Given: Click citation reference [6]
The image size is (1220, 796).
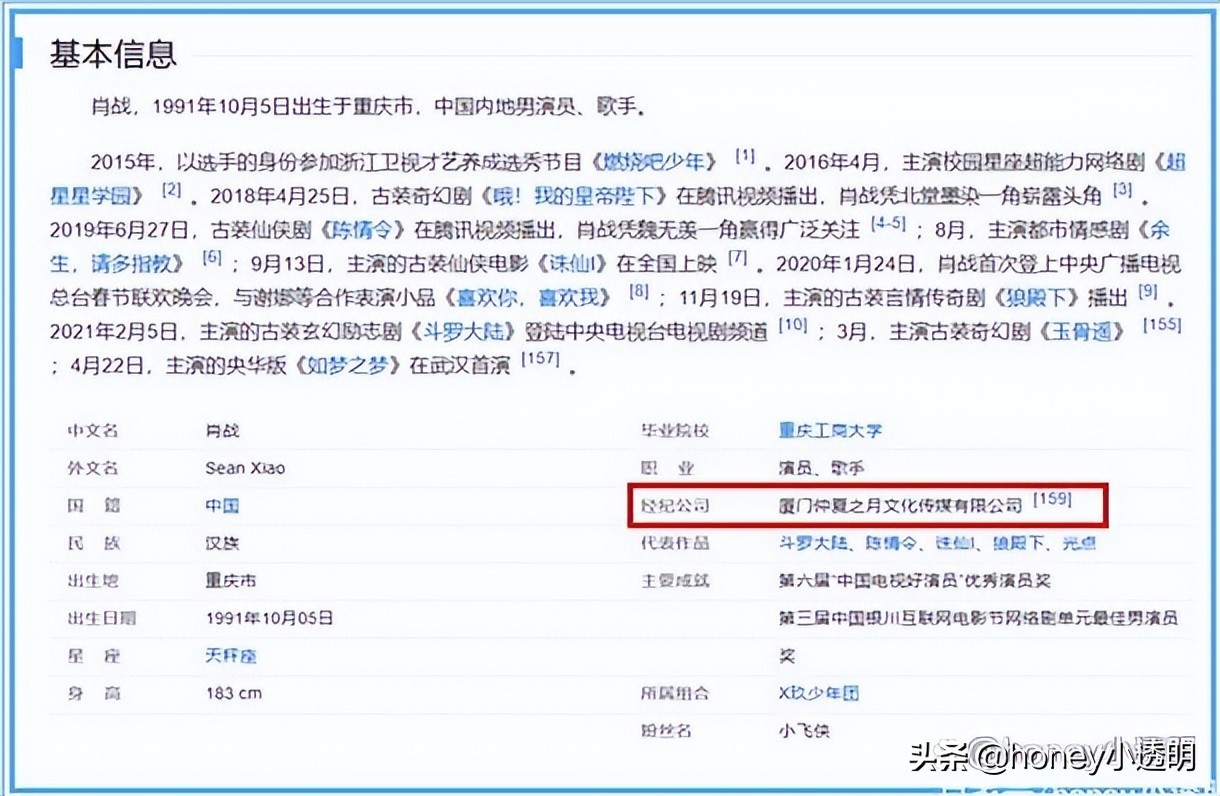Looking at the screenshot, I should point(211,258).
